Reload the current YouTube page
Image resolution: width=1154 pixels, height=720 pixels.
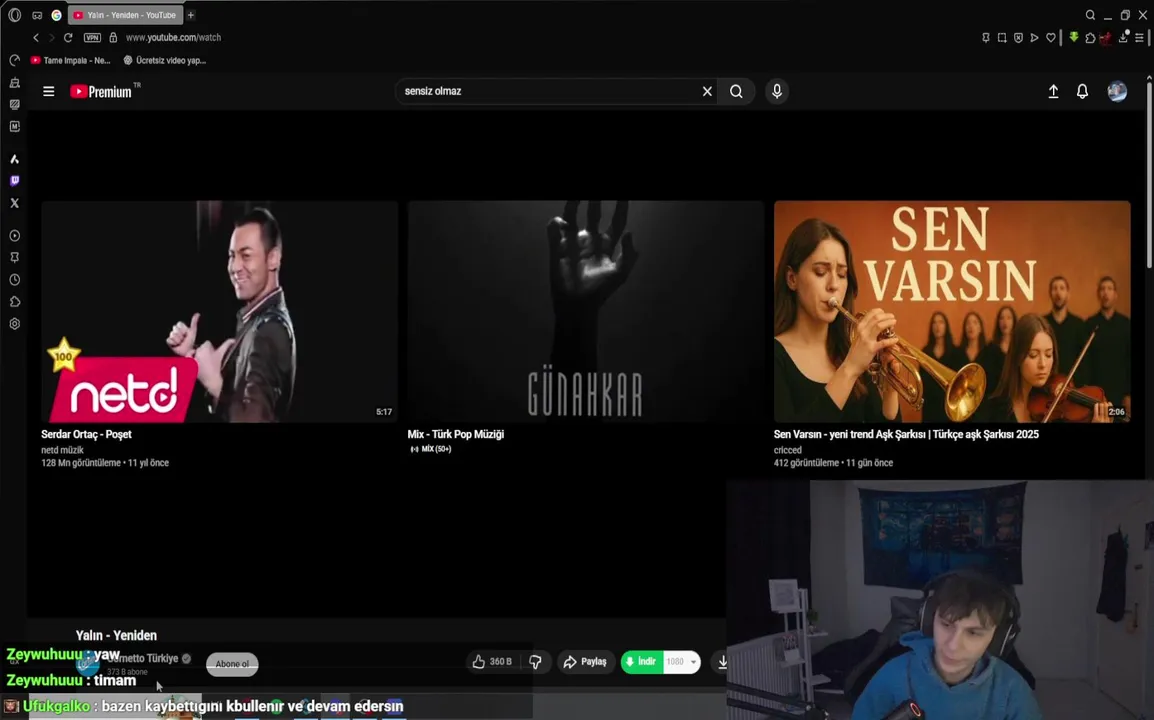(68, 38)
